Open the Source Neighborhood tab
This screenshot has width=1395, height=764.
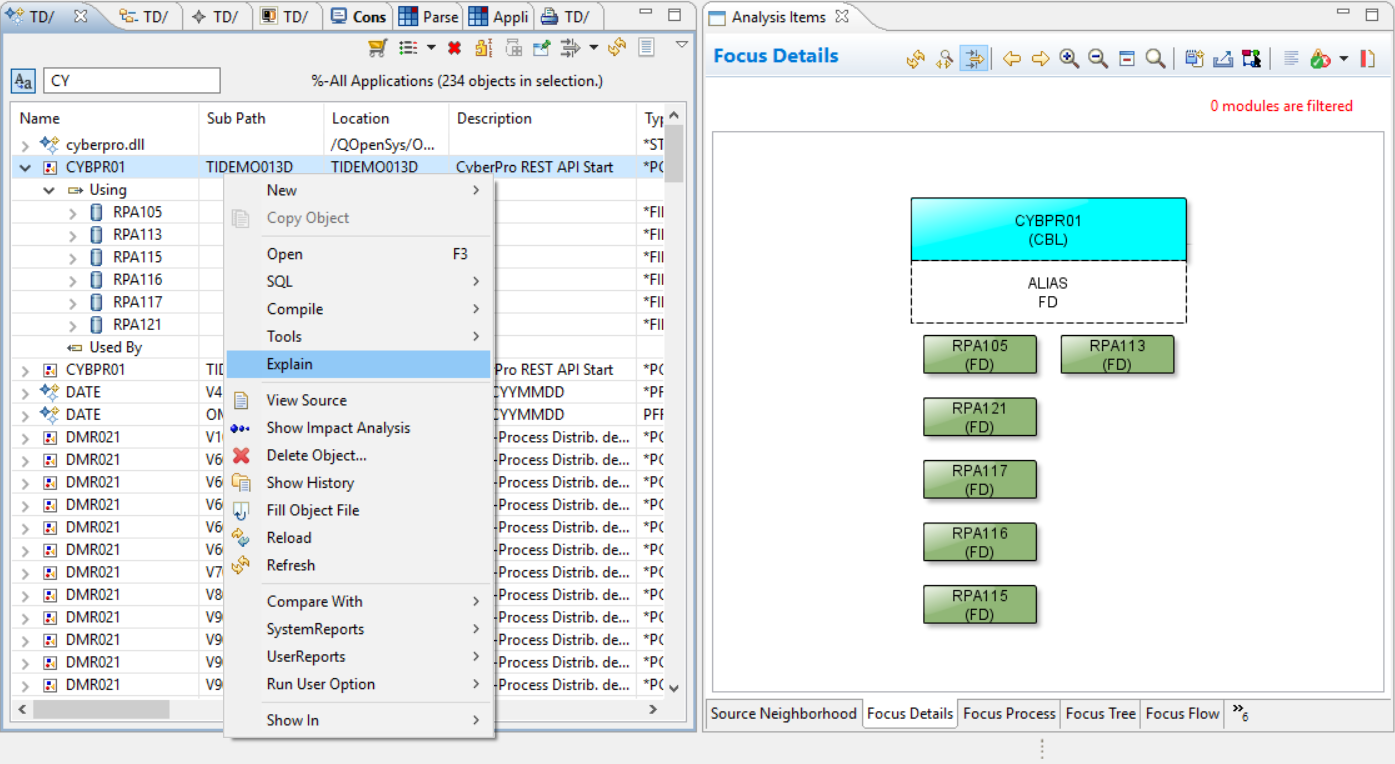[x=783, y=713]
